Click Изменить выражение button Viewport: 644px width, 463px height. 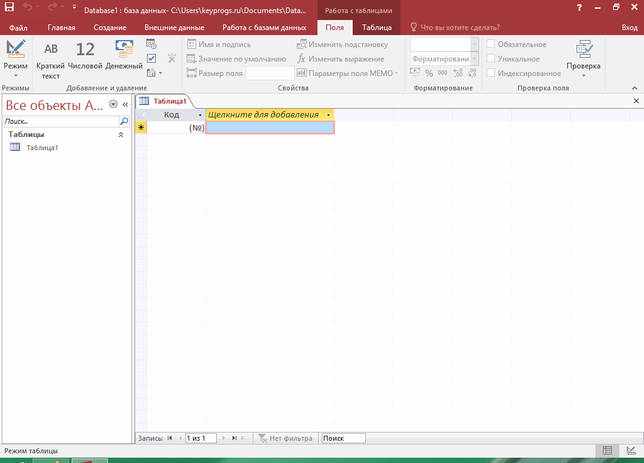340,59
